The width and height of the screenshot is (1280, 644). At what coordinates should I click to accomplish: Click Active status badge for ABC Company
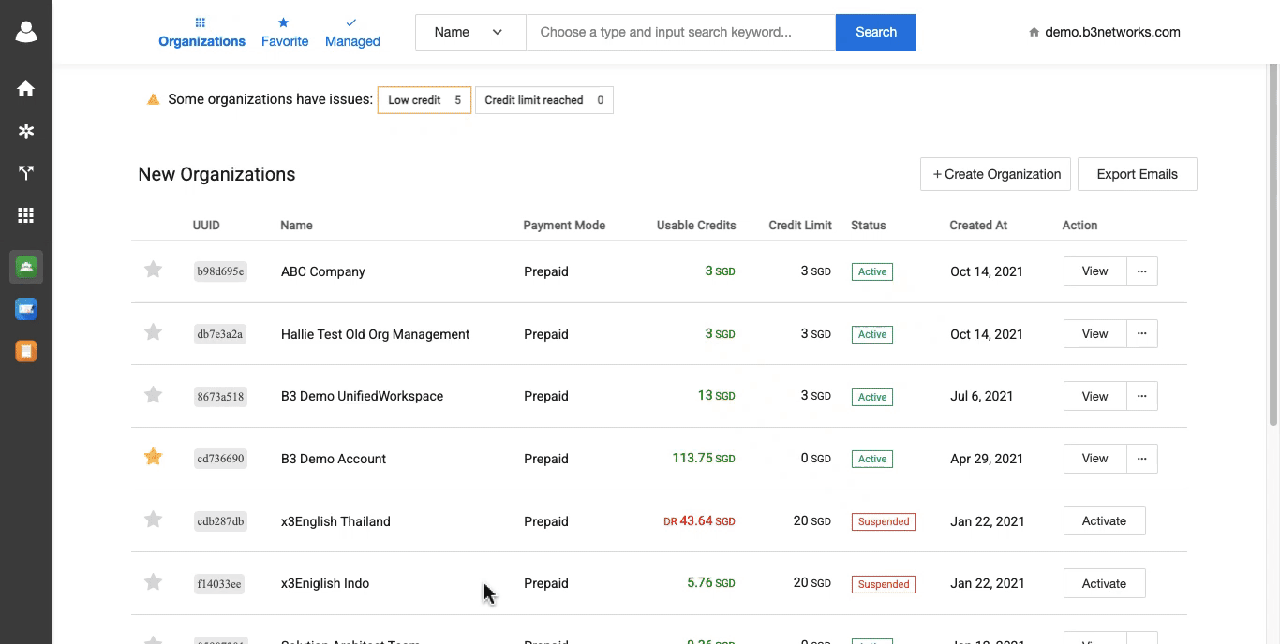coord(872,272)
